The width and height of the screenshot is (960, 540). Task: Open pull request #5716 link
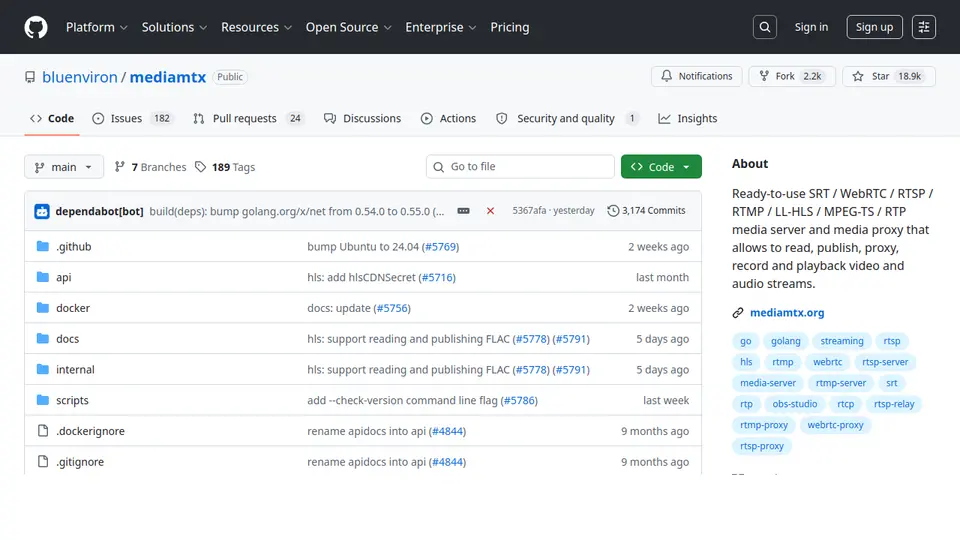(437, 277)
